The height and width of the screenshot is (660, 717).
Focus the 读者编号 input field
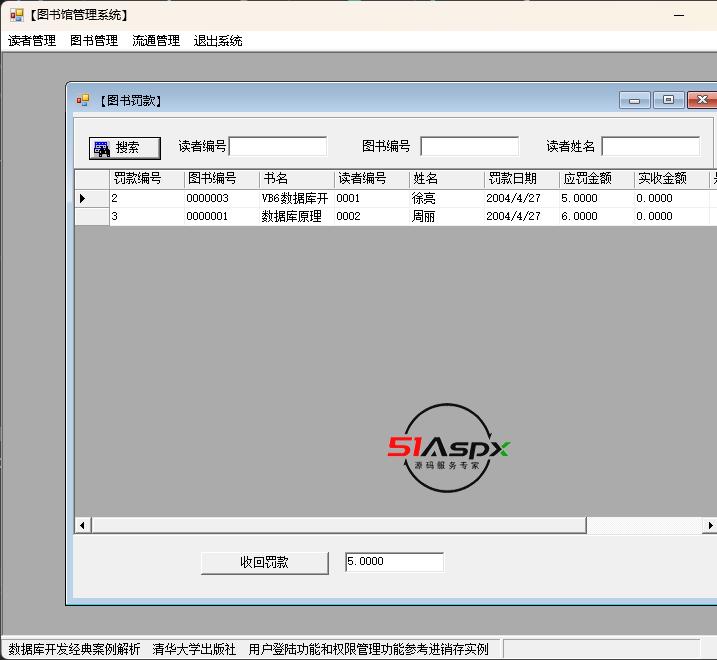click(x=278, y=146)
